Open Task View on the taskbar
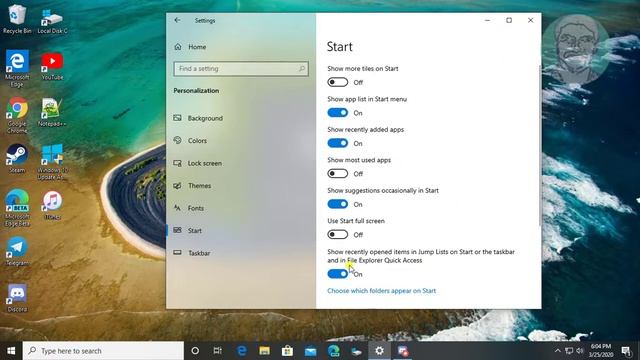The height and width of the screenshot is (360, 640). [x=218, y=351]
